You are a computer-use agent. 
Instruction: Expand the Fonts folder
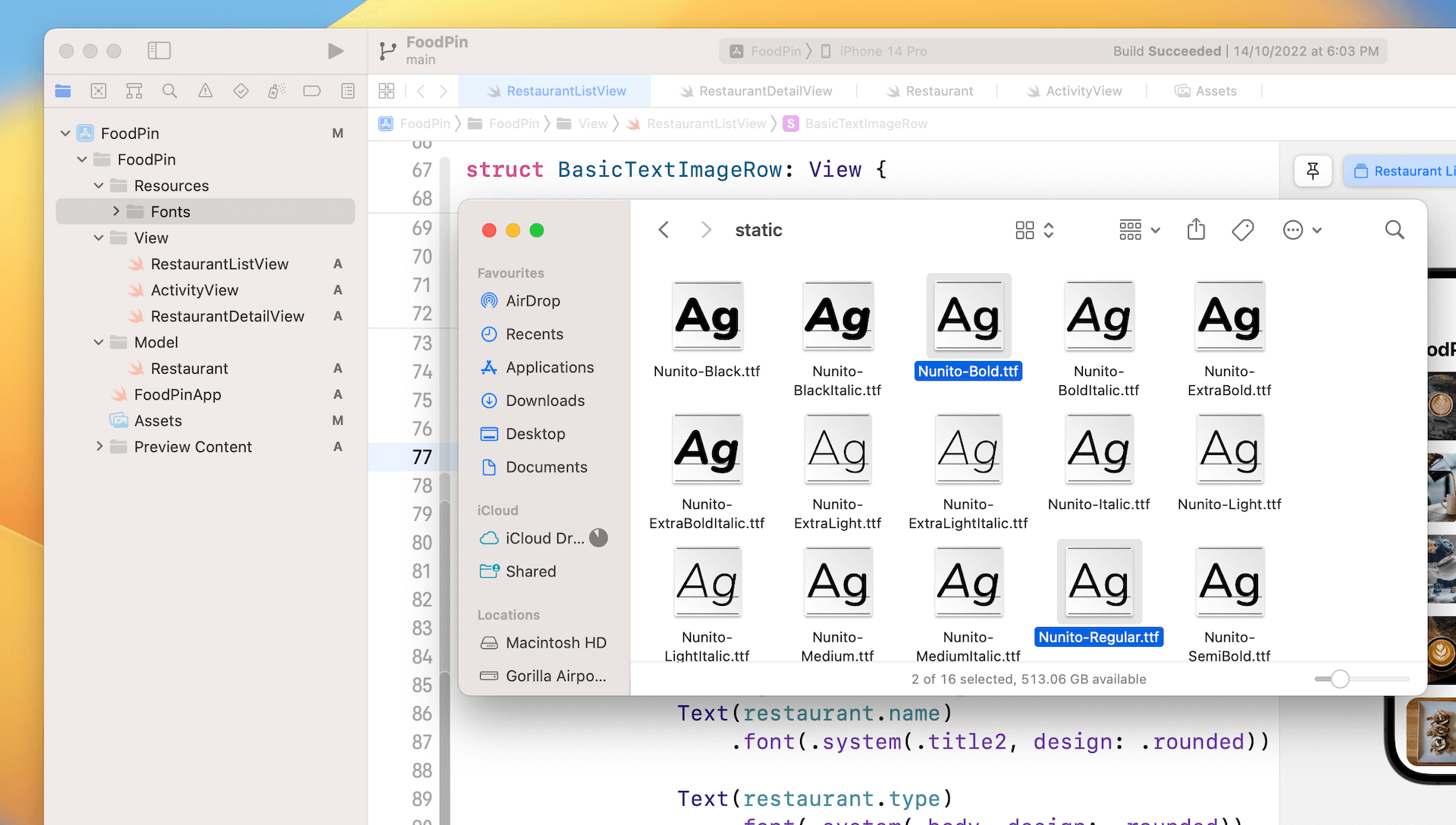pyautogui.click(x=115, y=211)
